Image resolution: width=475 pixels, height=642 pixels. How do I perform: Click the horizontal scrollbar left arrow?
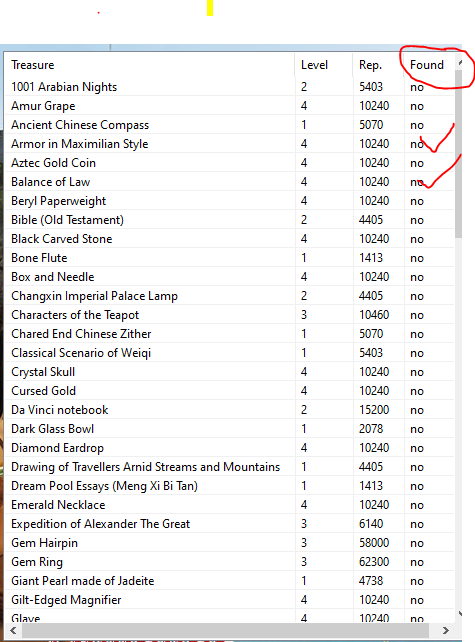tap(13, 630)
